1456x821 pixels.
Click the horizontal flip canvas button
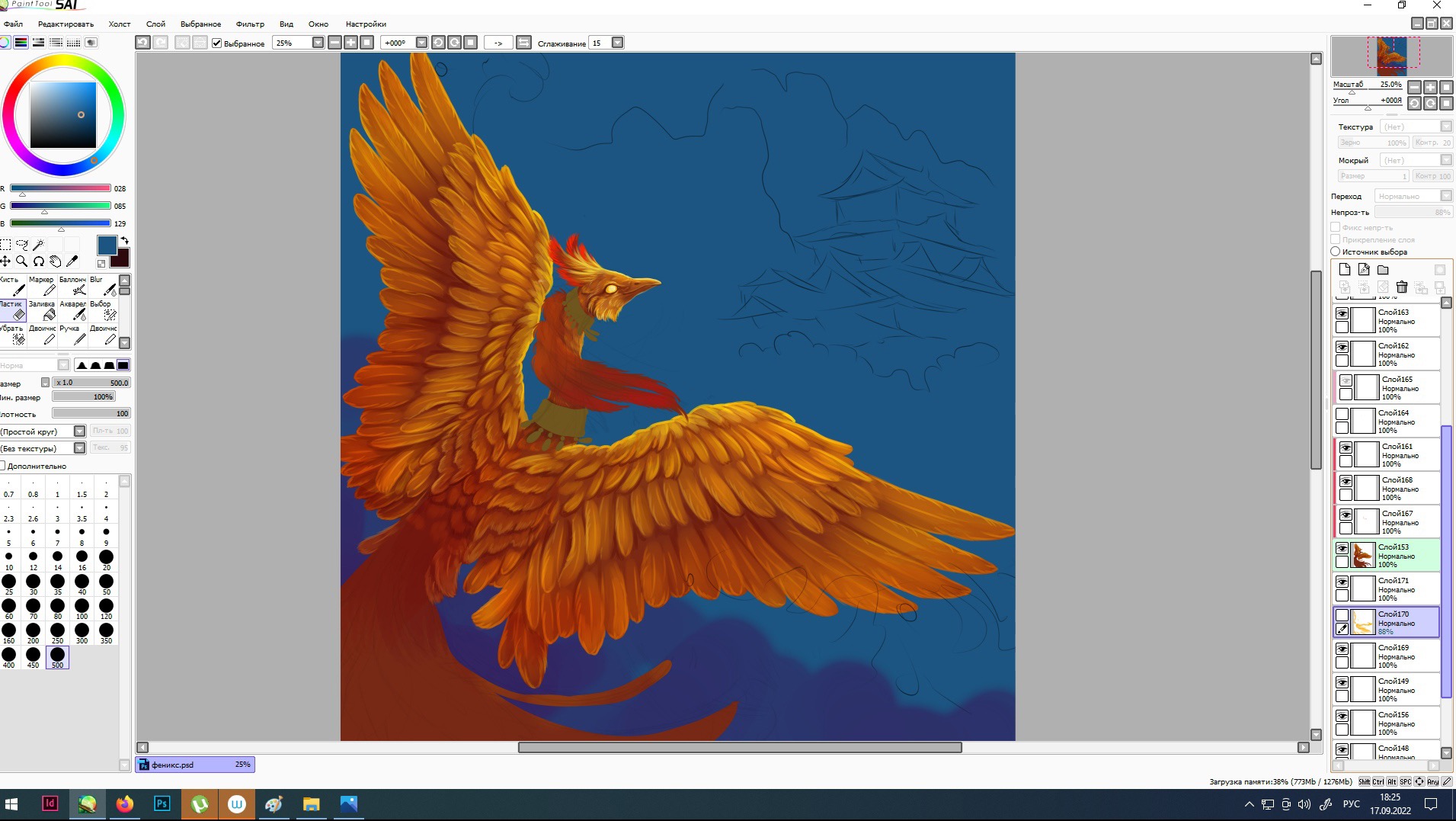point(524,43)
